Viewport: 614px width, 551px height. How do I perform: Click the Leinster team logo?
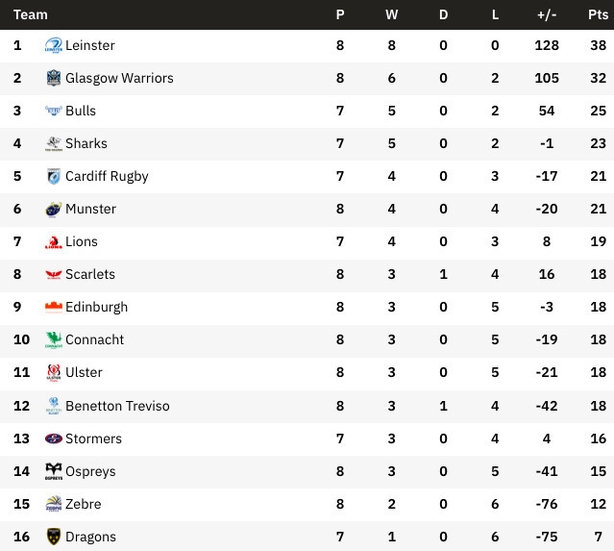coord(53,45)
